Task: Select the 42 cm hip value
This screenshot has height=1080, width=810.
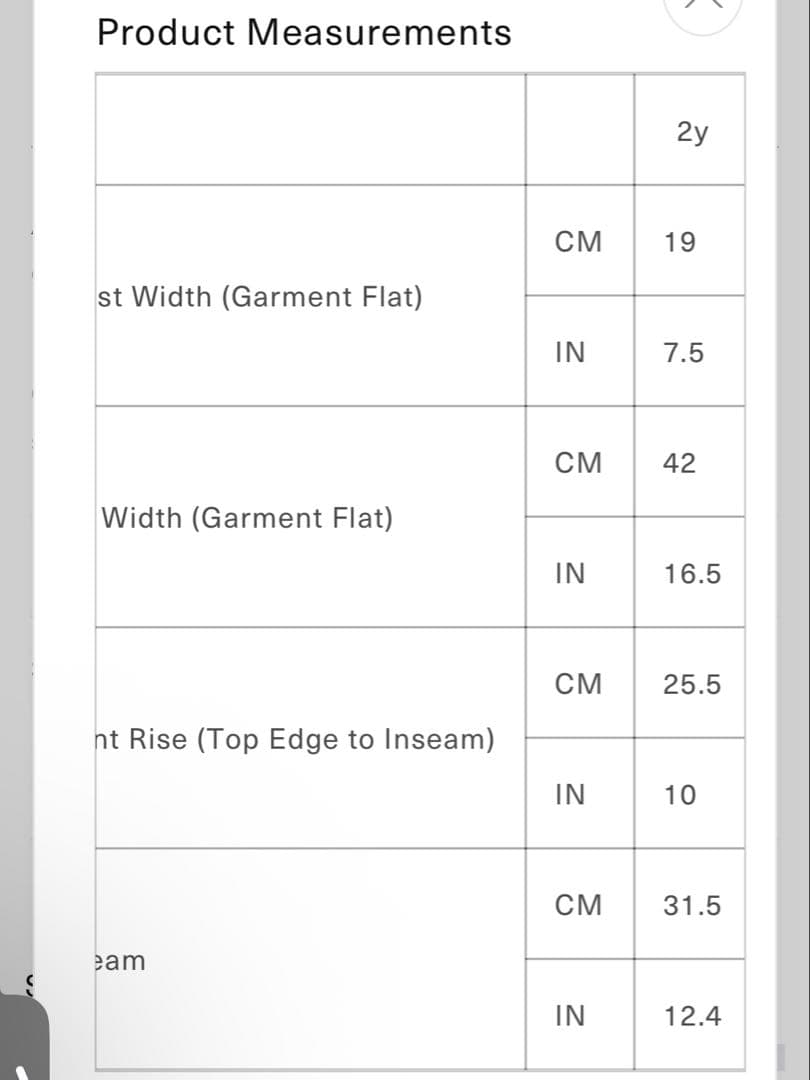Action: [x=680, y=464]
